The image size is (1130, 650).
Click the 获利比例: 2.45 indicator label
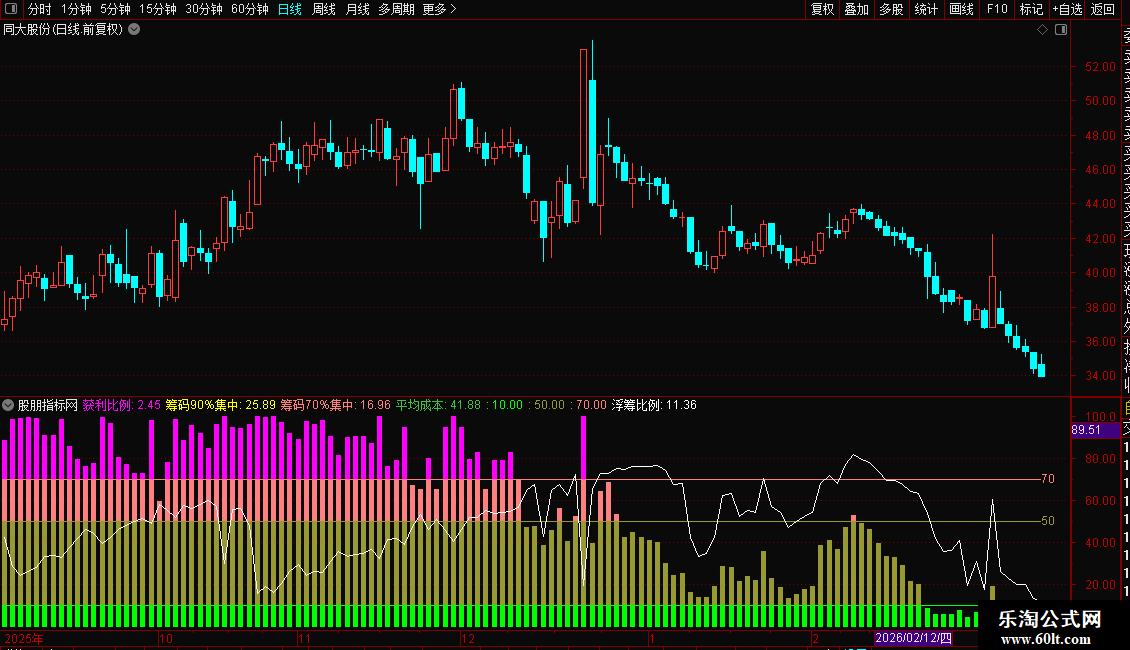121,405
